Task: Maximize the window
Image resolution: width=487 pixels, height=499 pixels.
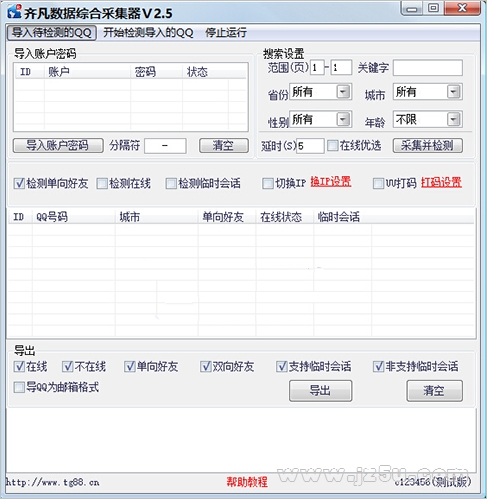Action: pyautogui.click(x=433, y=8)
